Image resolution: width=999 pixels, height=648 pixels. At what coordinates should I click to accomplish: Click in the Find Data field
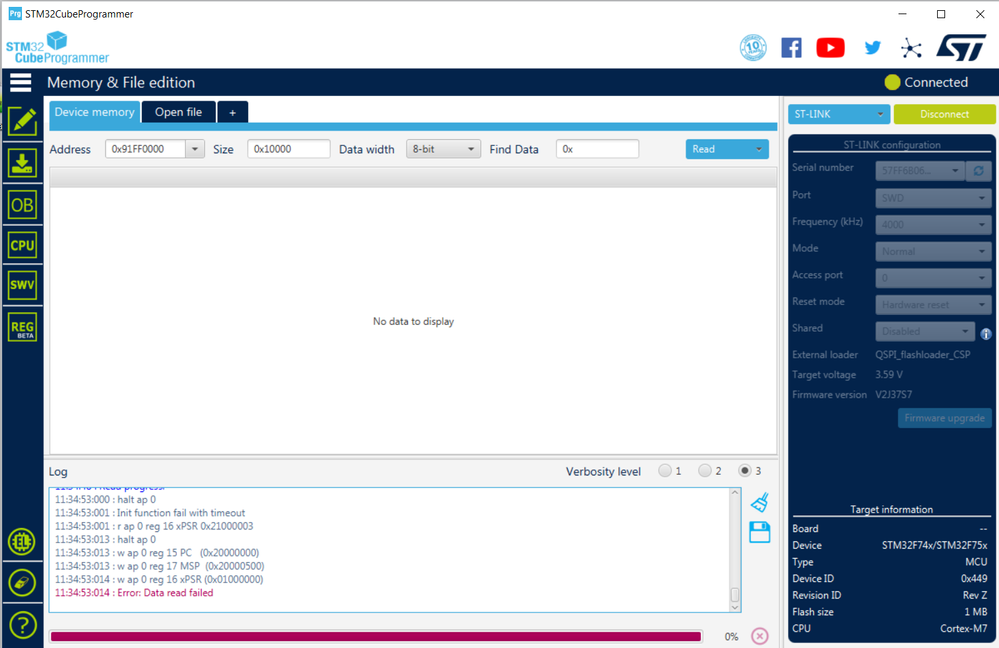tap(597, 149)
